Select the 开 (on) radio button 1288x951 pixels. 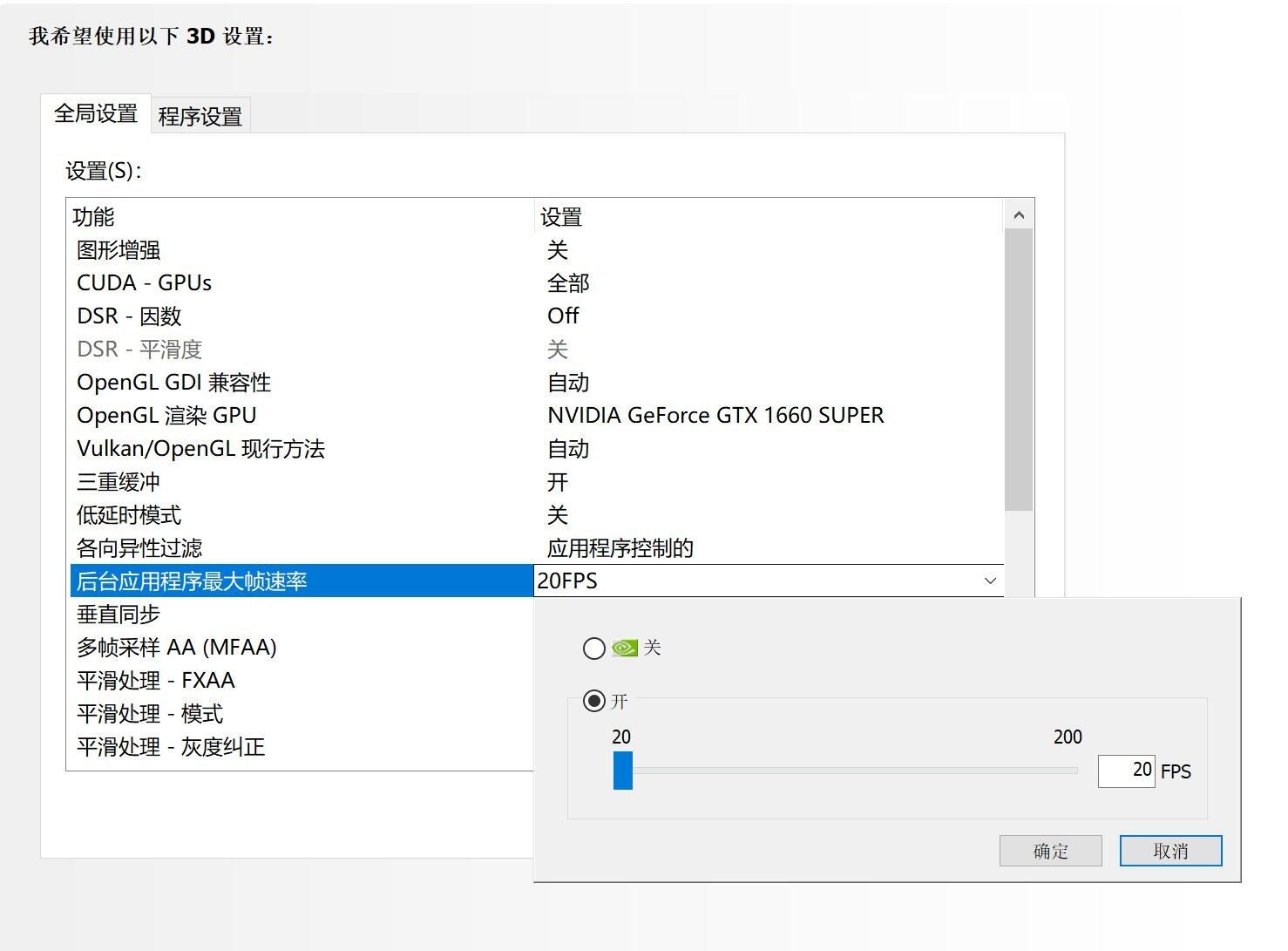[594, 701]
